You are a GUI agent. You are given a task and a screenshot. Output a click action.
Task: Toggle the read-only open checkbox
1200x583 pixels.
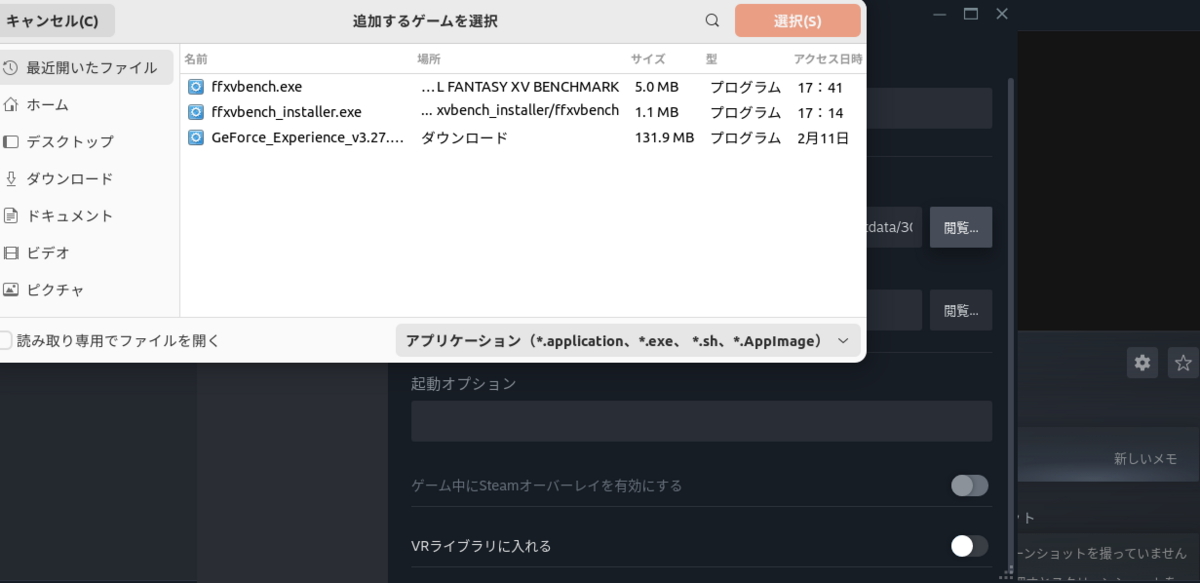pyautogui.click(x=5, y=341)
